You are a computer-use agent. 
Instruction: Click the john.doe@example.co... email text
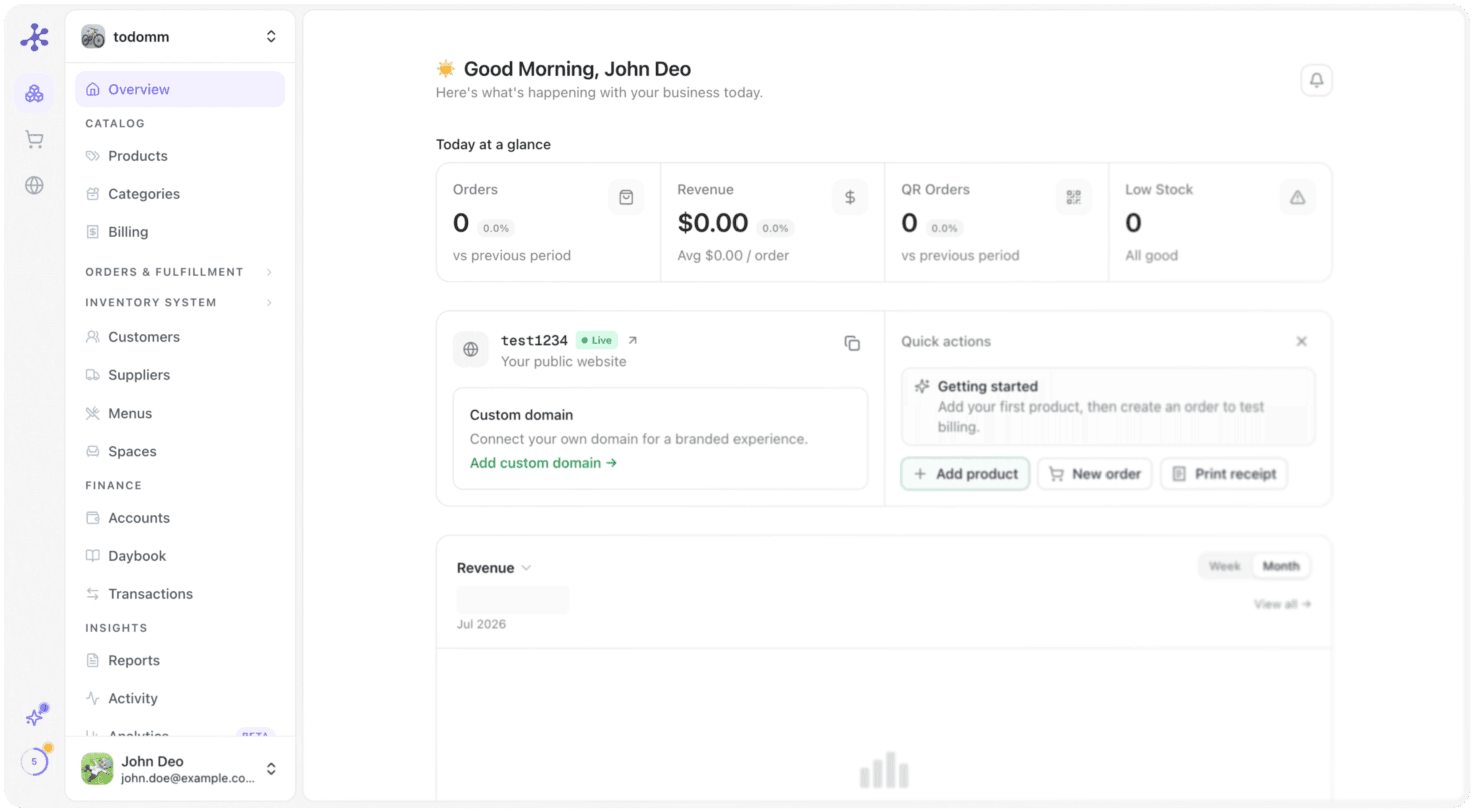(x=187, y=778)
